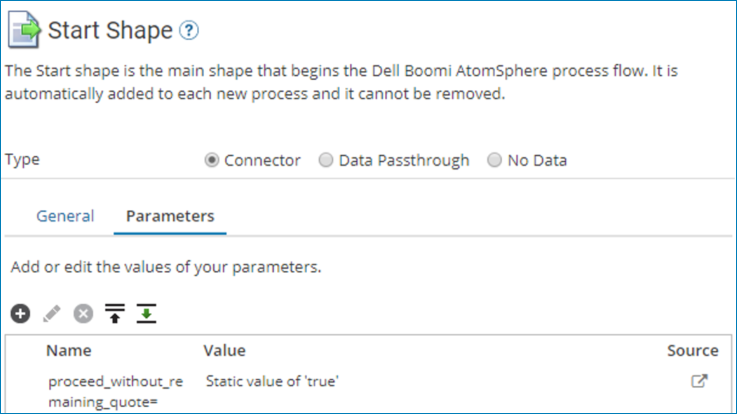The image size is (737, 414).
Task: Open the Source external link icon
Action: pyautogui.click(x=700, y=381)
